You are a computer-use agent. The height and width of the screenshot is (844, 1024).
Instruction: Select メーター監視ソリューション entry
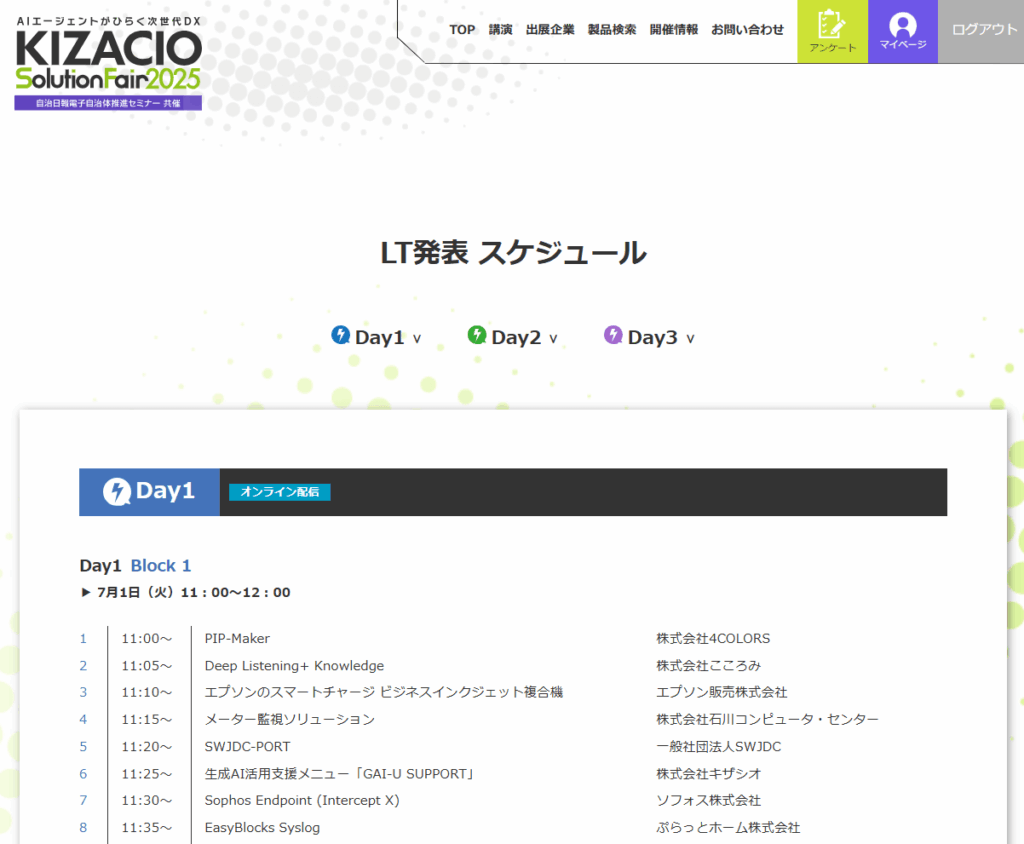[x=289, y=719]
